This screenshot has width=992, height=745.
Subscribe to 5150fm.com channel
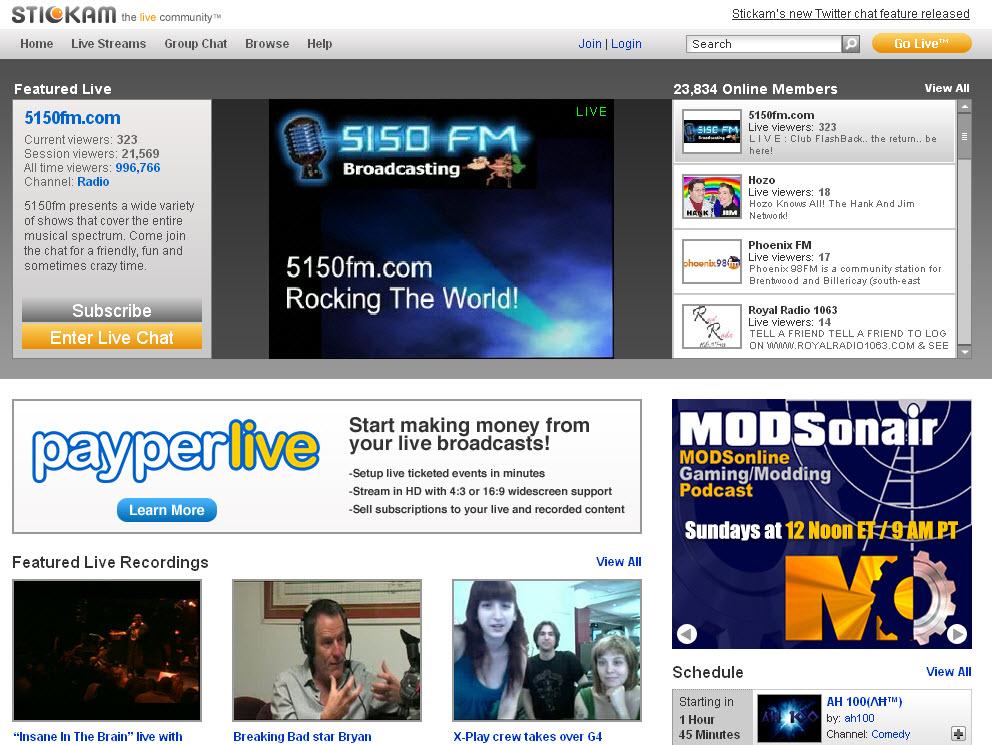[x=112, y=310]
